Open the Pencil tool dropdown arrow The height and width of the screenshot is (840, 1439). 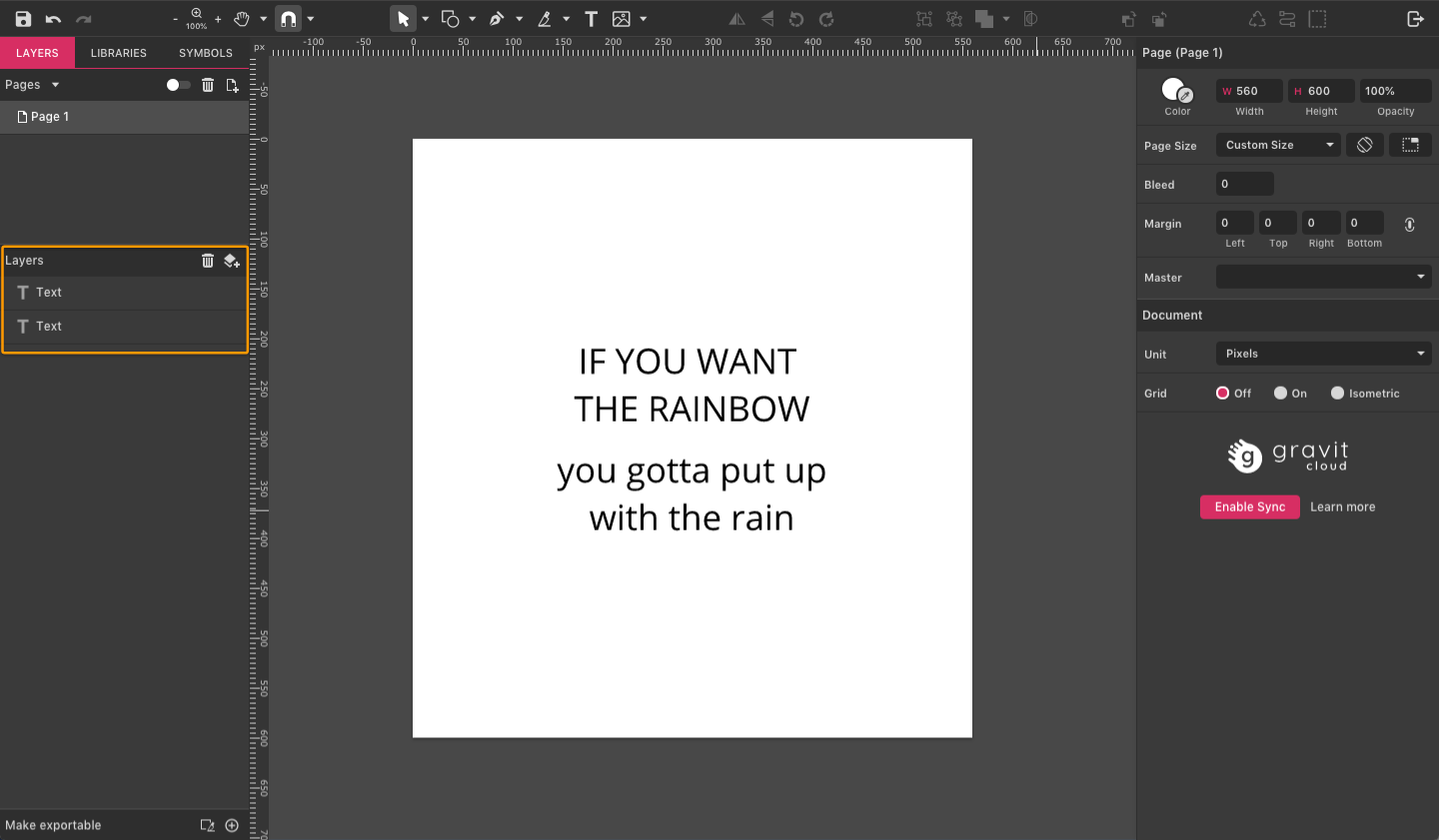pyautogui.click(x=567, y=19)
